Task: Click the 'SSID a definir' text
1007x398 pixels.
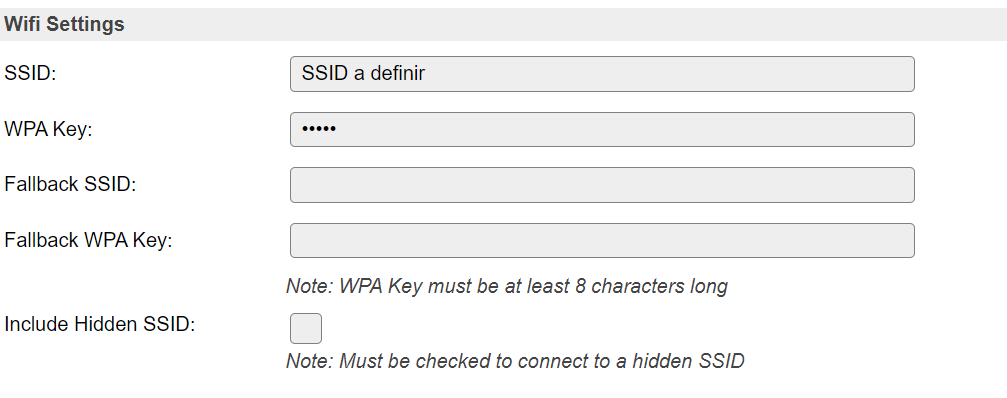Action: (x=363, y=74)
